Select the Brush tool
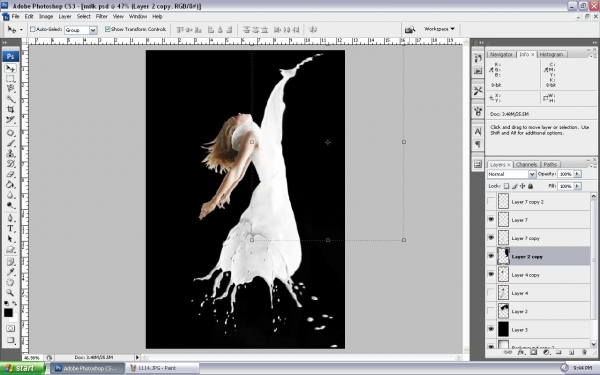Image resolution: width=600 pixels, height=375 pixels. [10, 143]
